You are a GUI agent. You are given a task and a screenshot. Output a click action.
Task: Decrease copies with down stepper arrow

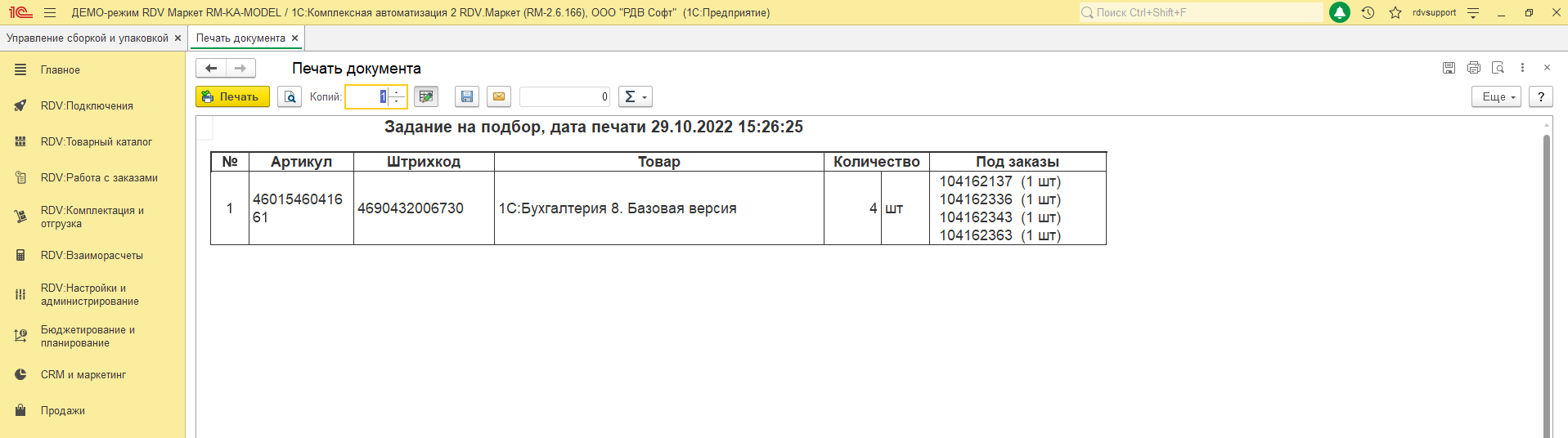[x=397, y=101]
